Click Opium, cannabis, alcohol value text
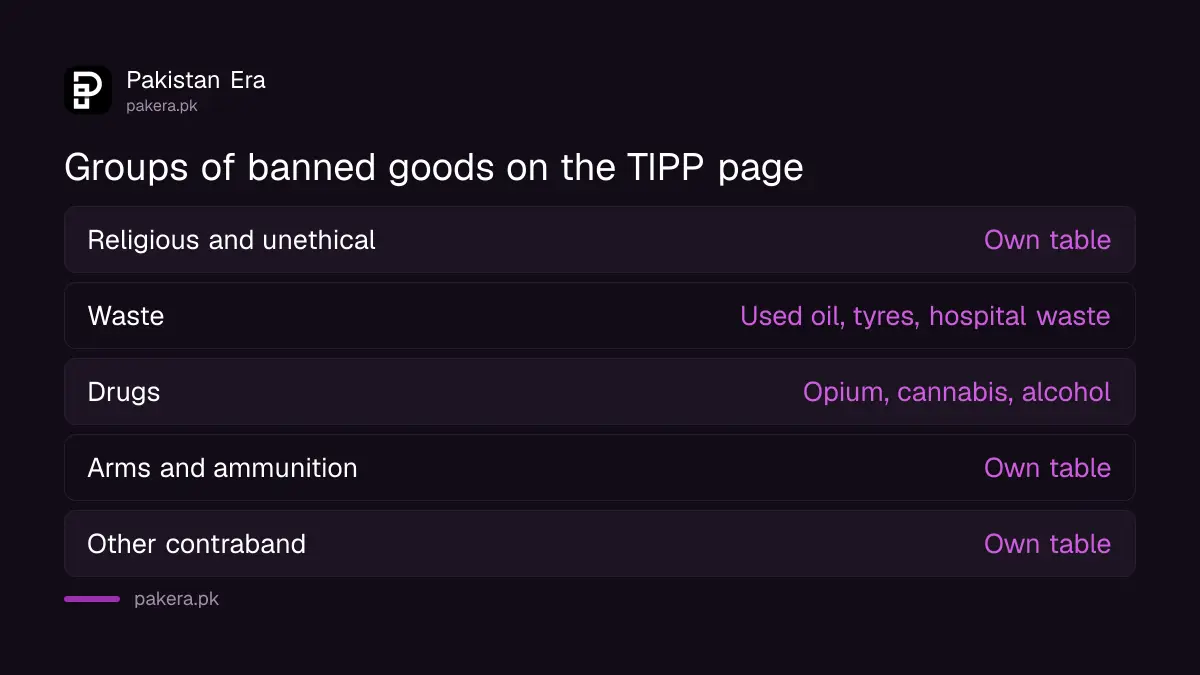The width and height of the screenshot is (1200, 675). point(957,392)
